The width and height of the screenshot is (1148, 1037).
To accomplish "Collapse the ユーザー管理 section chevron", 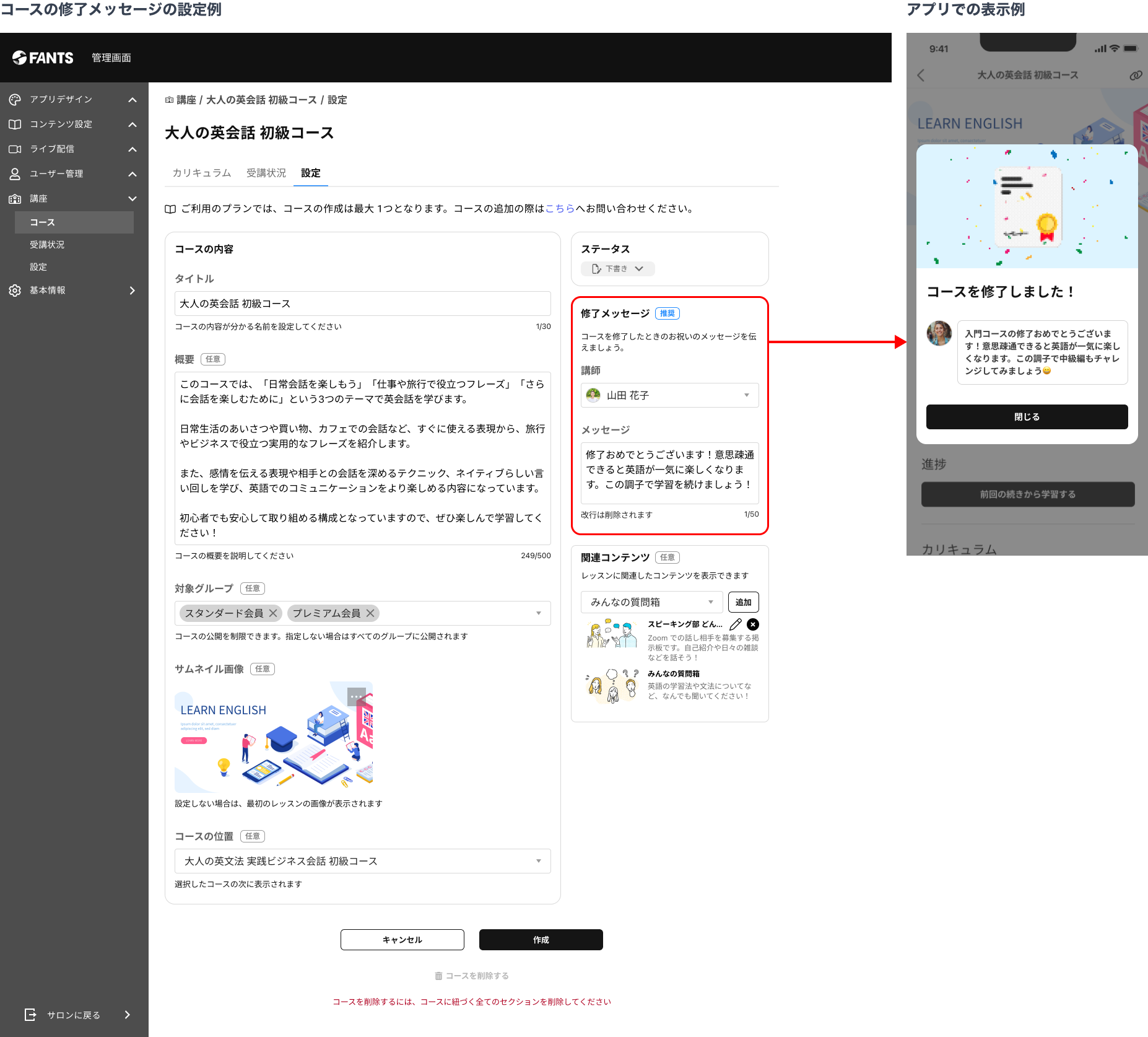I will [133, 174].
